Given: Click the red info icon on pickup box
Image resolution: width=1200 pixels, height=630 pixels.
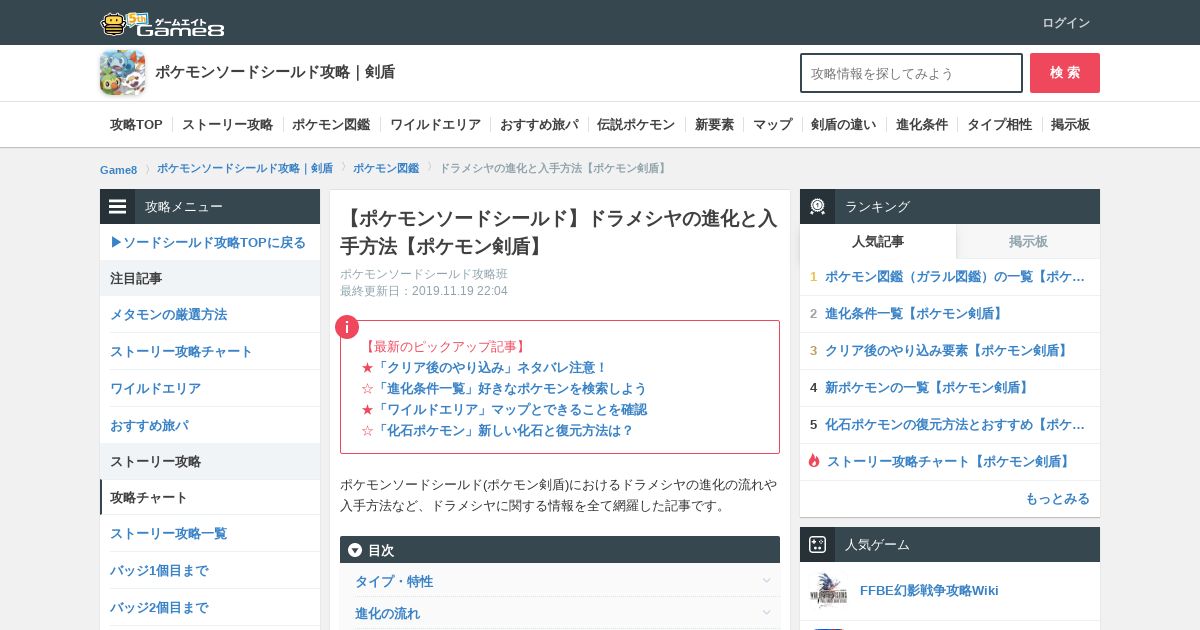Looking at the screenshot, I should [347, 327].
